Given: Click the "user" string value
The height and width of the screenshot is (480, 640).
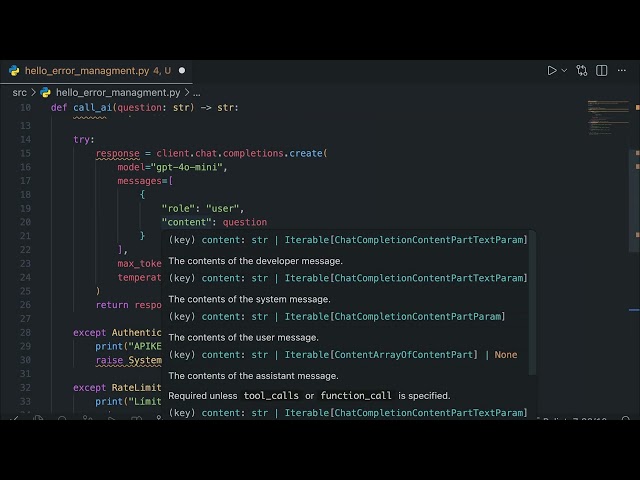Looking at the screenshot, I should (x=222, y=209).
